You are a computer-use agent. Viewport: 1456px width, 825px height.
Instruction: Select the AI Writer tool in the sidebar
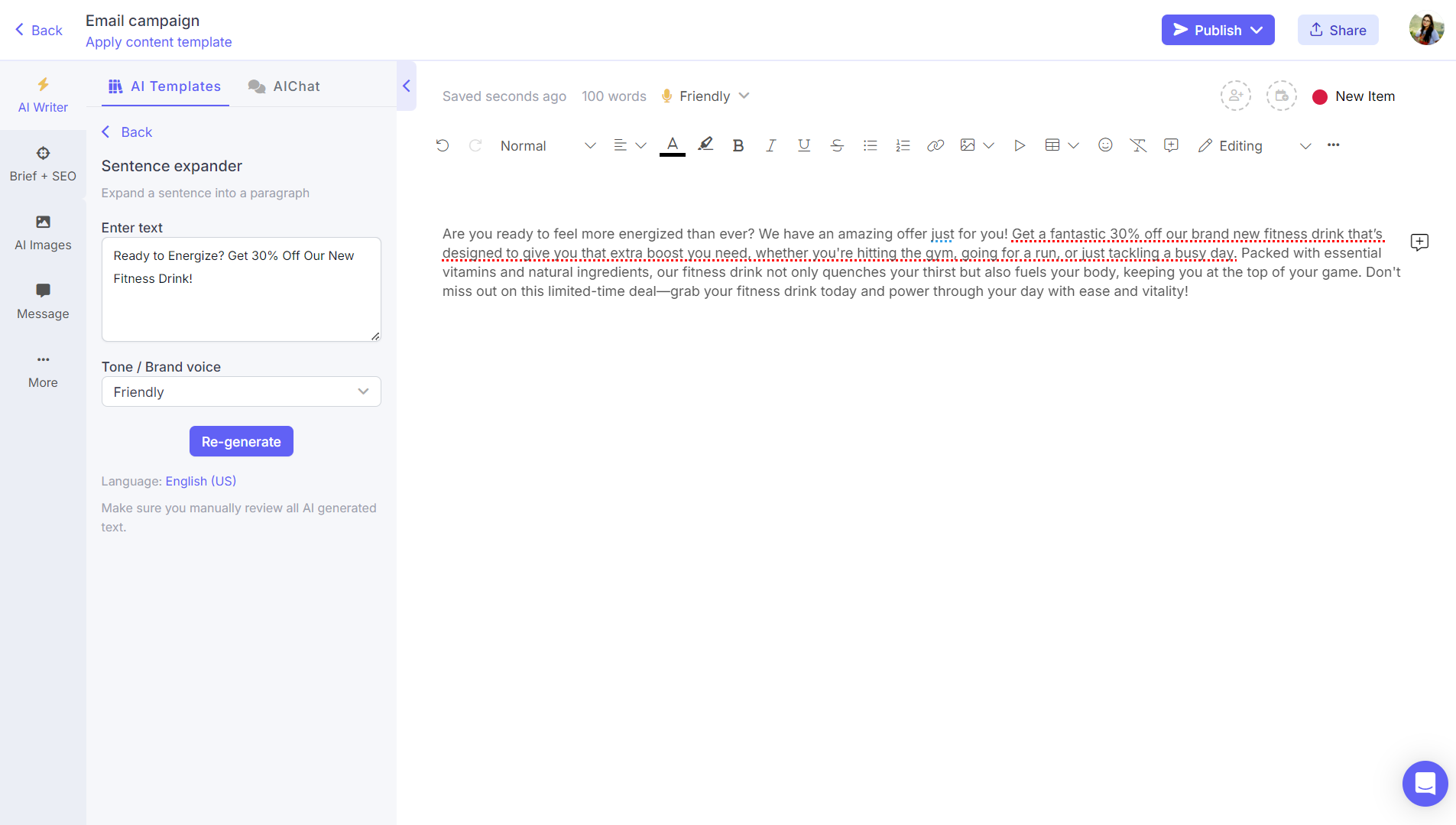point(43,95)
